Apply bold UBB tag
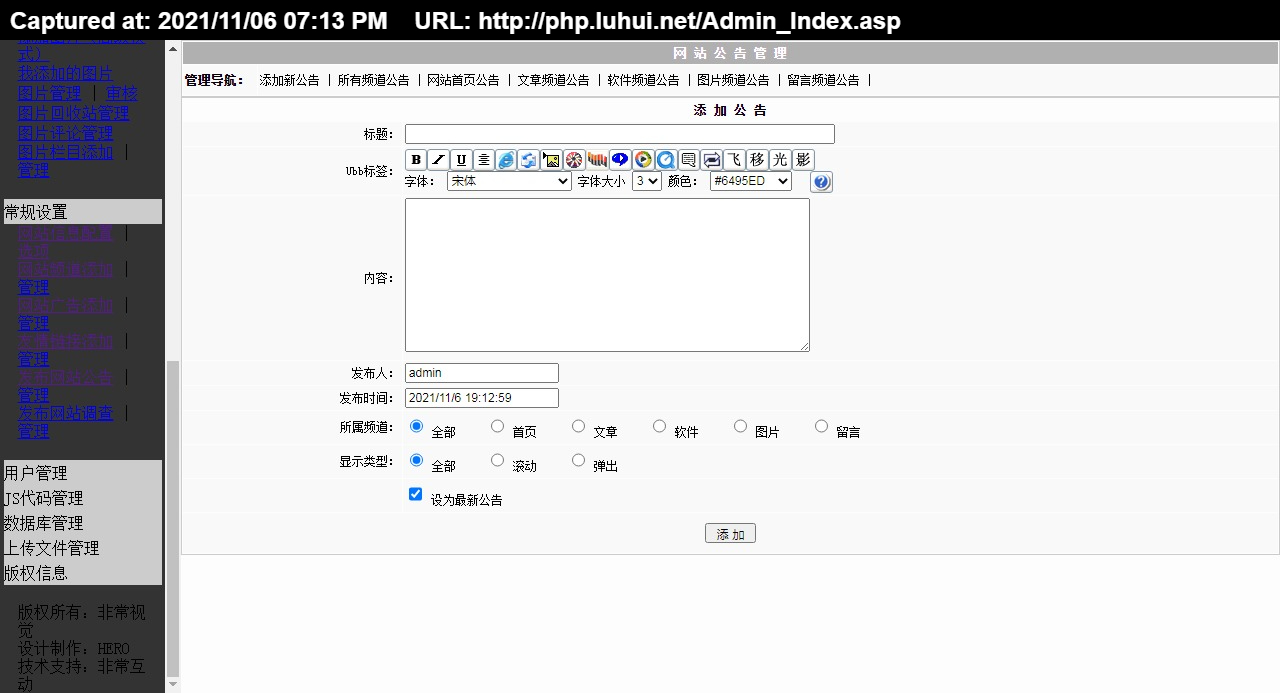 click(416, 160)
